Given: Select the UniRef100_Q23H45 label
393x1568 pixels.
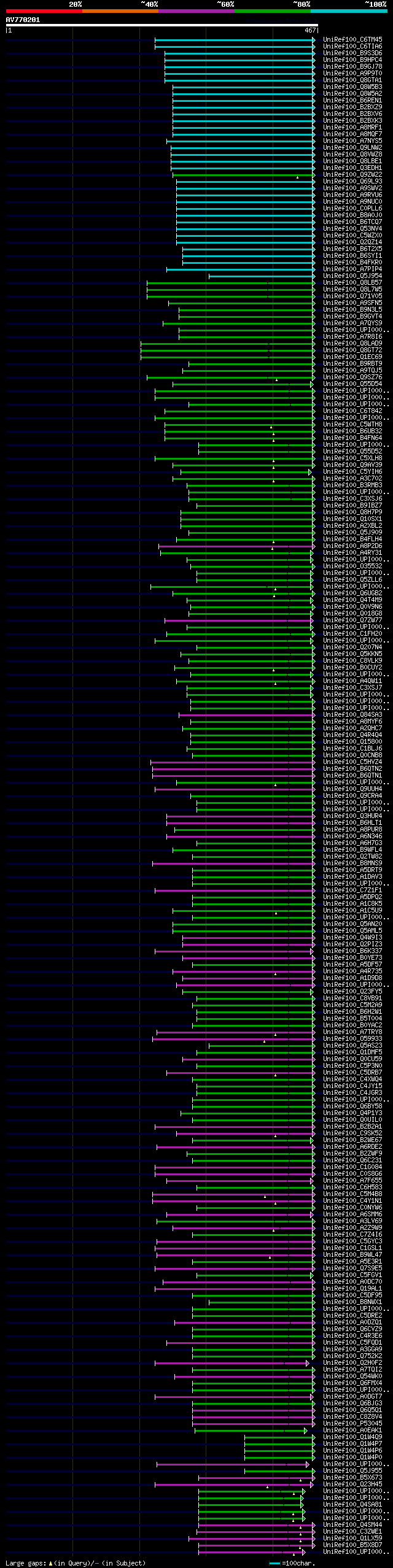Looking at the screenshot, I should (352, 1485).
